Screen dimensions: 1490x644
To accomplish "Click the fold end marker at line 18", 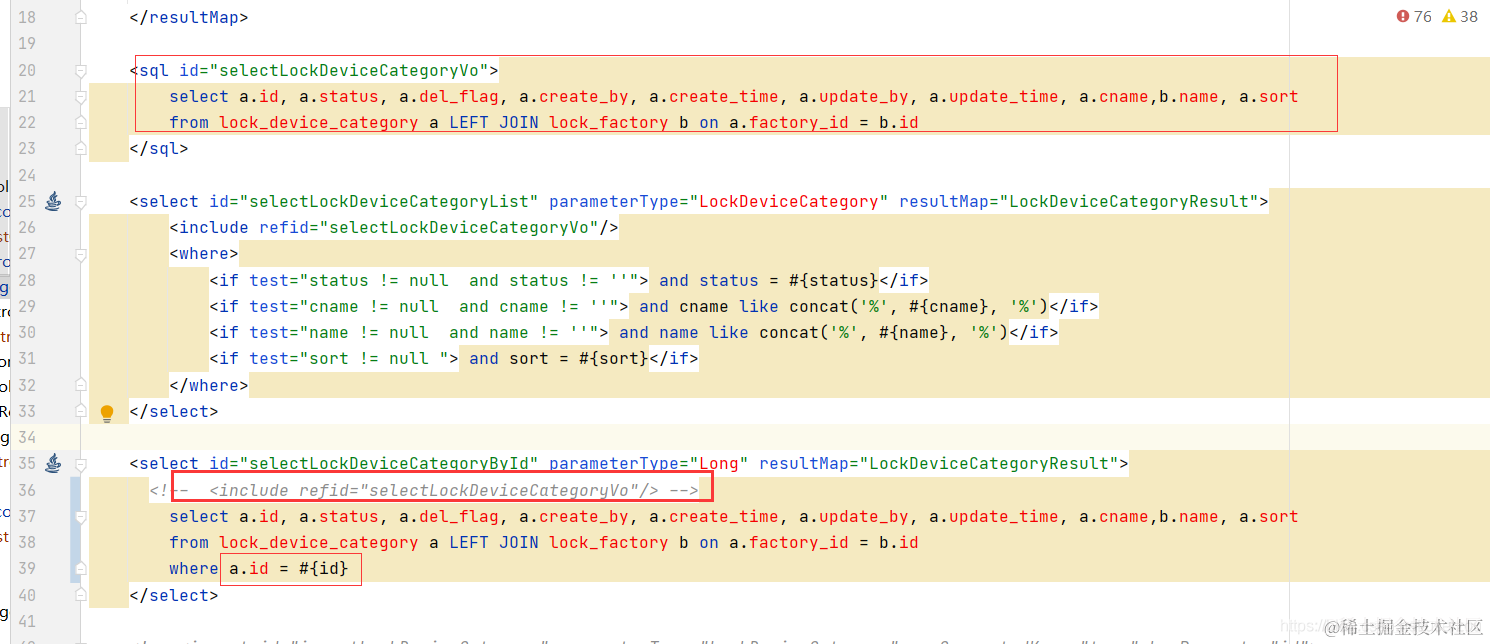I will pyautogui.click(x=81, y=17).
